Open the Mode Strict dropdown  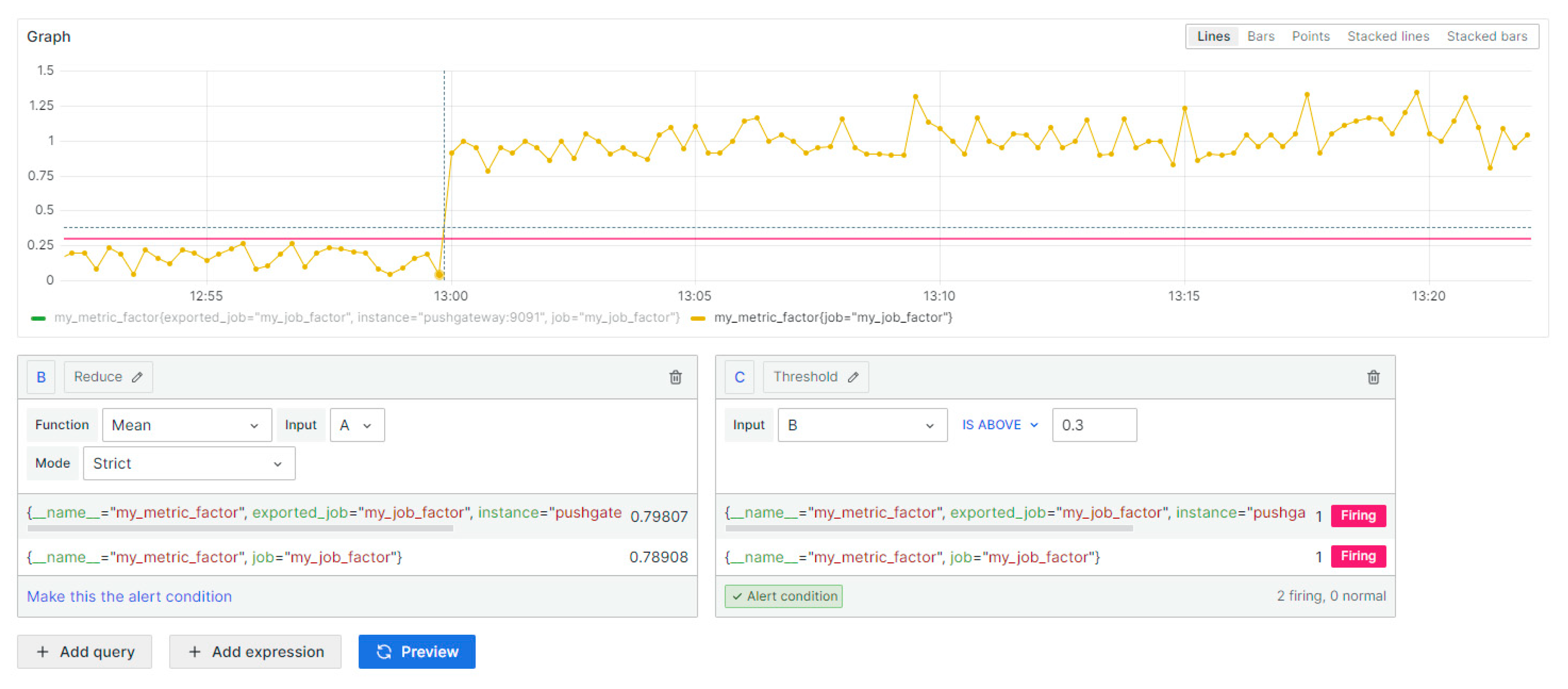point(189,463)
